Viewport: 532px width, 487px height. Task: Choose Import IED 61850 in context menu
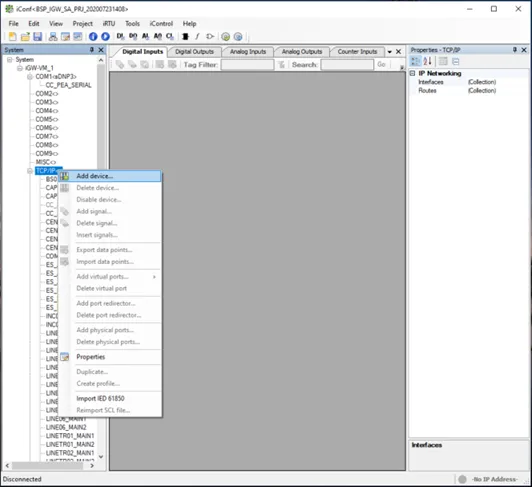click(110, 398)
